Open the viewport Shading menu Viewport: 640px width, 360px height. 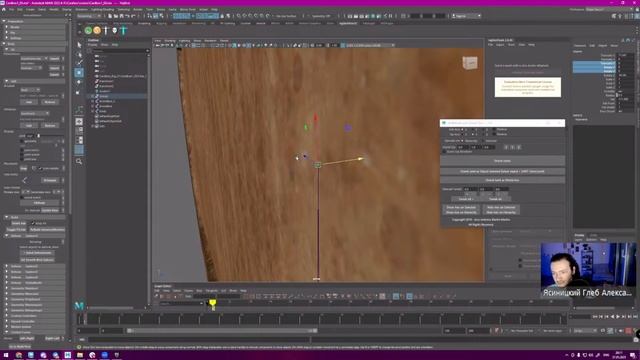pyautogui.click(x=170, y=41)
